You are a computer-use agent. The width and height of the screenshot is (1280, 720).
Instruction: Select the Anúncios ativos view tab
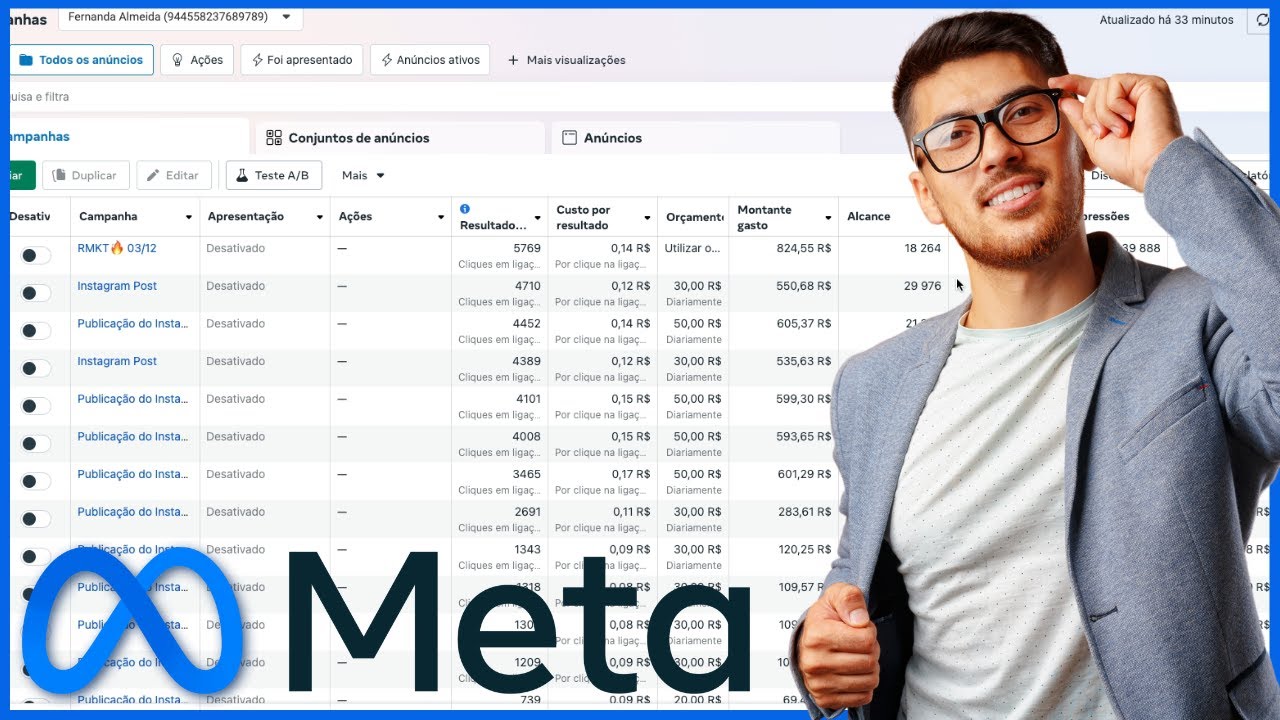tap(430, 60)
